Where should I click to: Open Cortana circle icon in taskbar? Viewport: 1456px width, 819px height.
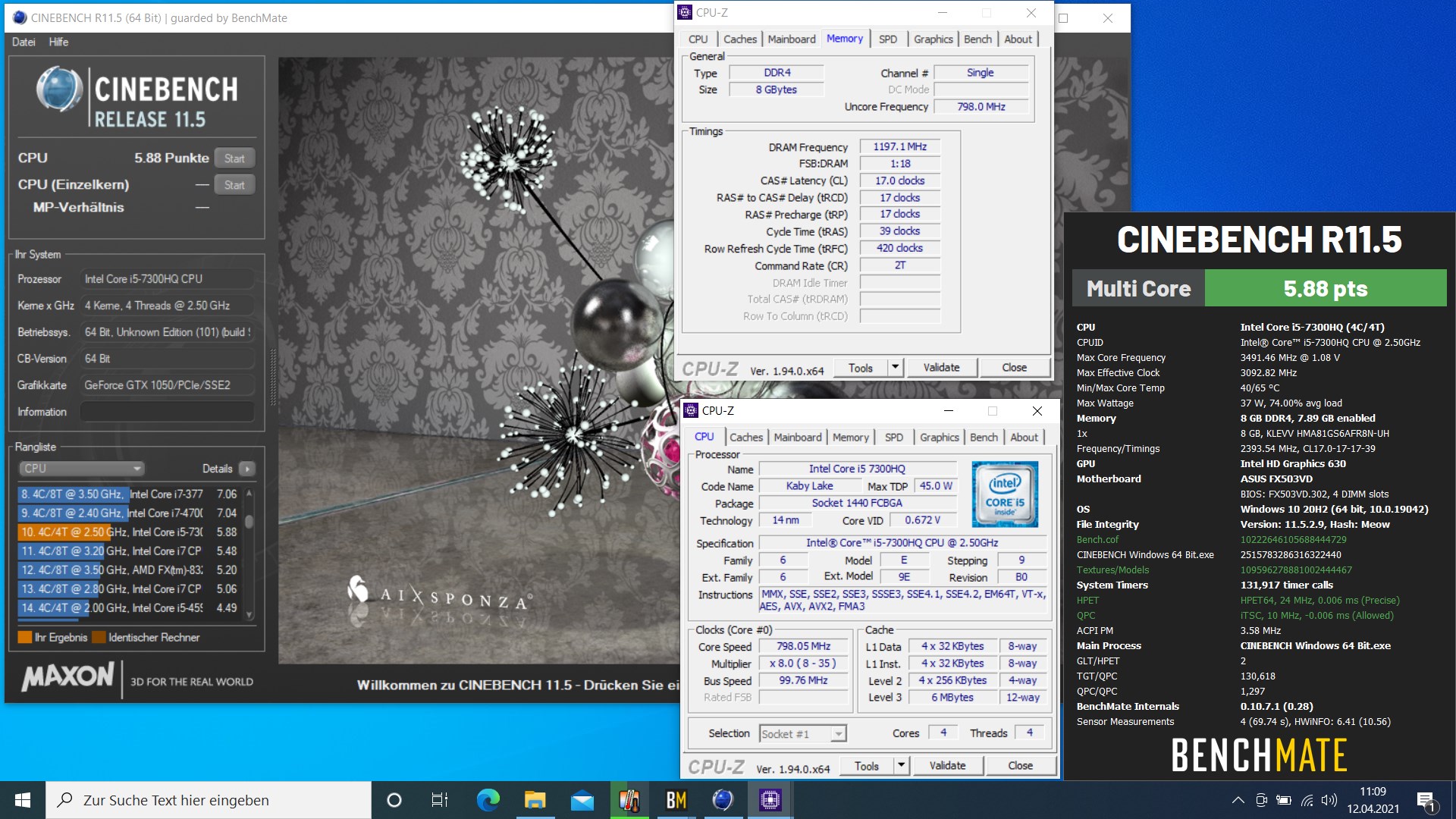394,800
